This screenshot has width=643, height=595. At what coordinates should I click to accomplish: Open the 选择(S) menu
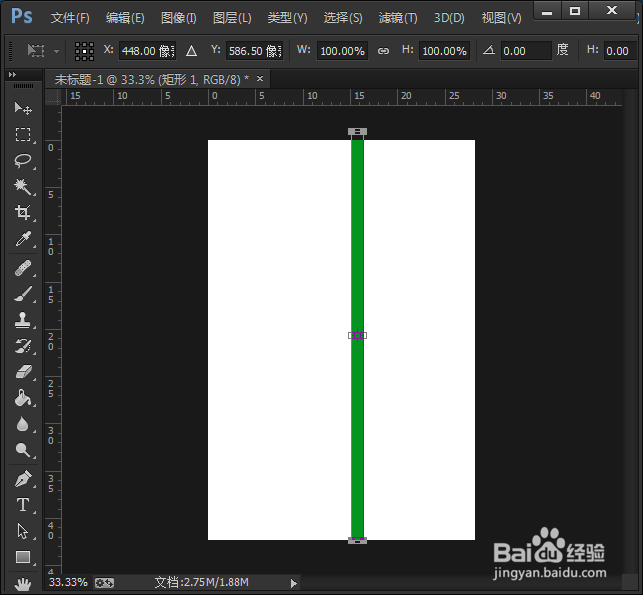point(343,18)
